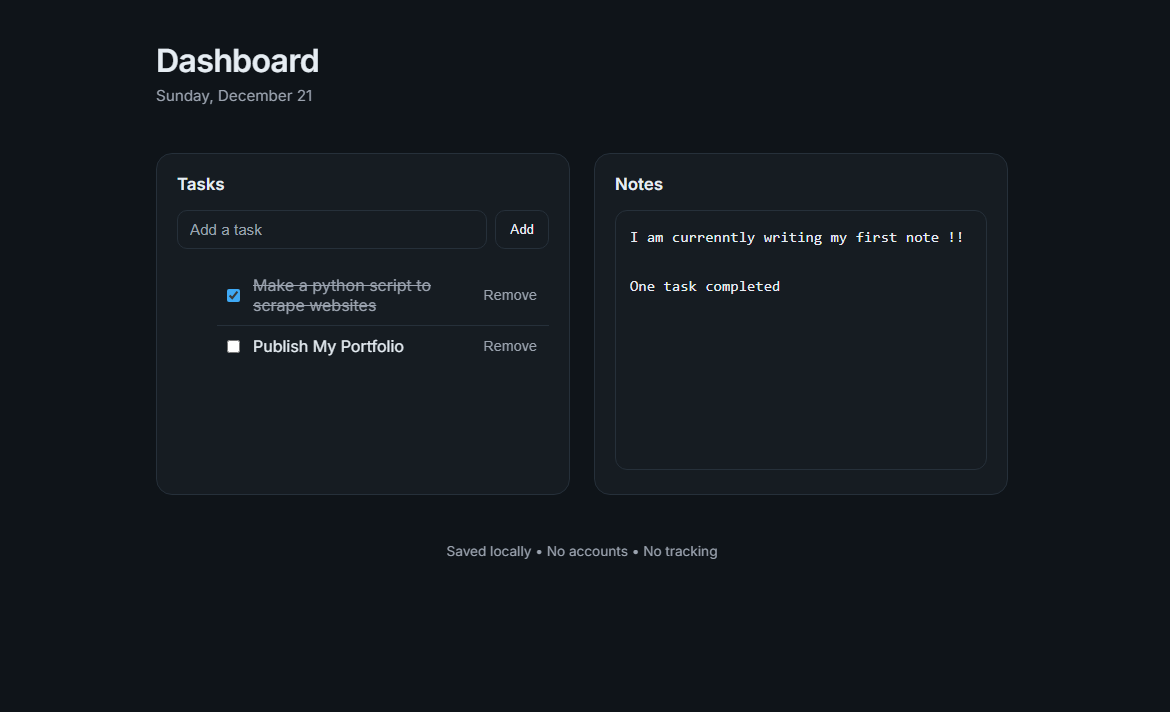Click the No tracking footer text
1170x712 pixels.
point(680,551)
